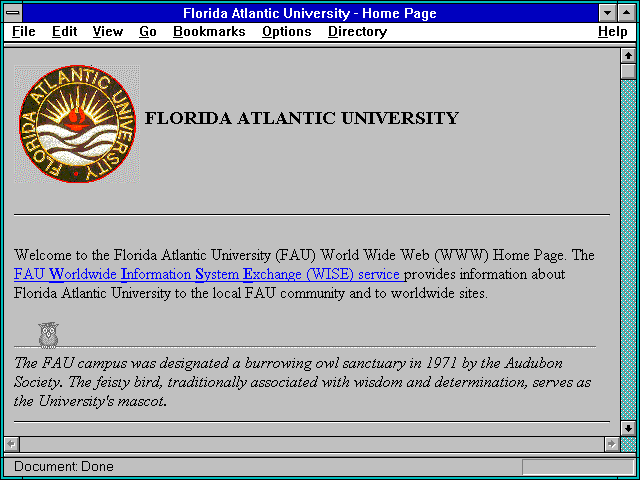This screenshot has height=480, width=640.
Task: Open the Edit menu
Action: coord(64,32)
